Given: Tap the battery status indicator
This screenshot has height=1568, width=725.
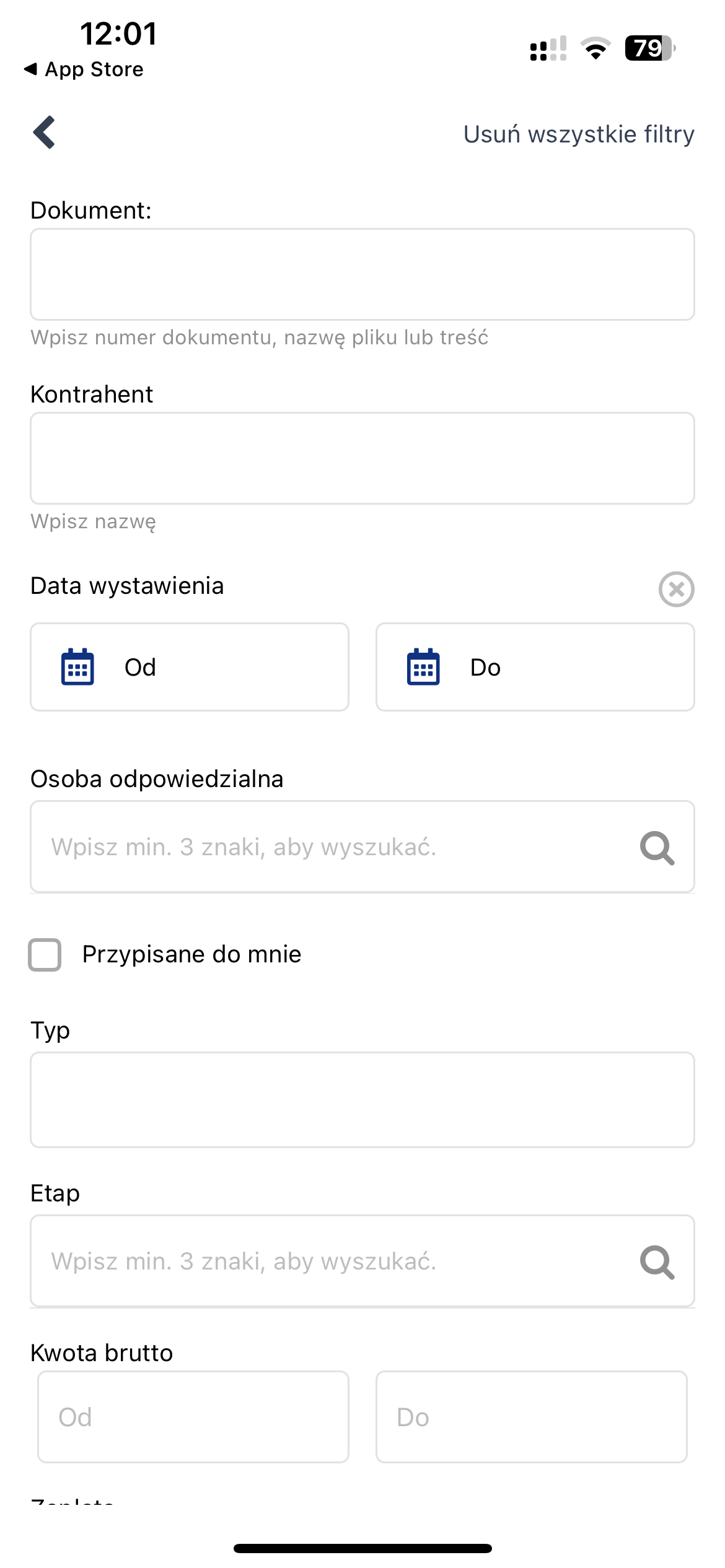Looking at the screenshot, I should pyautogui.click(x=650, y=48).
